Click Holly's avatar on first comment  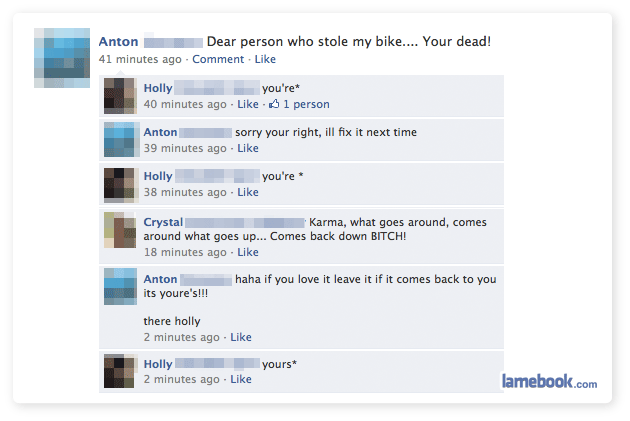120,96
